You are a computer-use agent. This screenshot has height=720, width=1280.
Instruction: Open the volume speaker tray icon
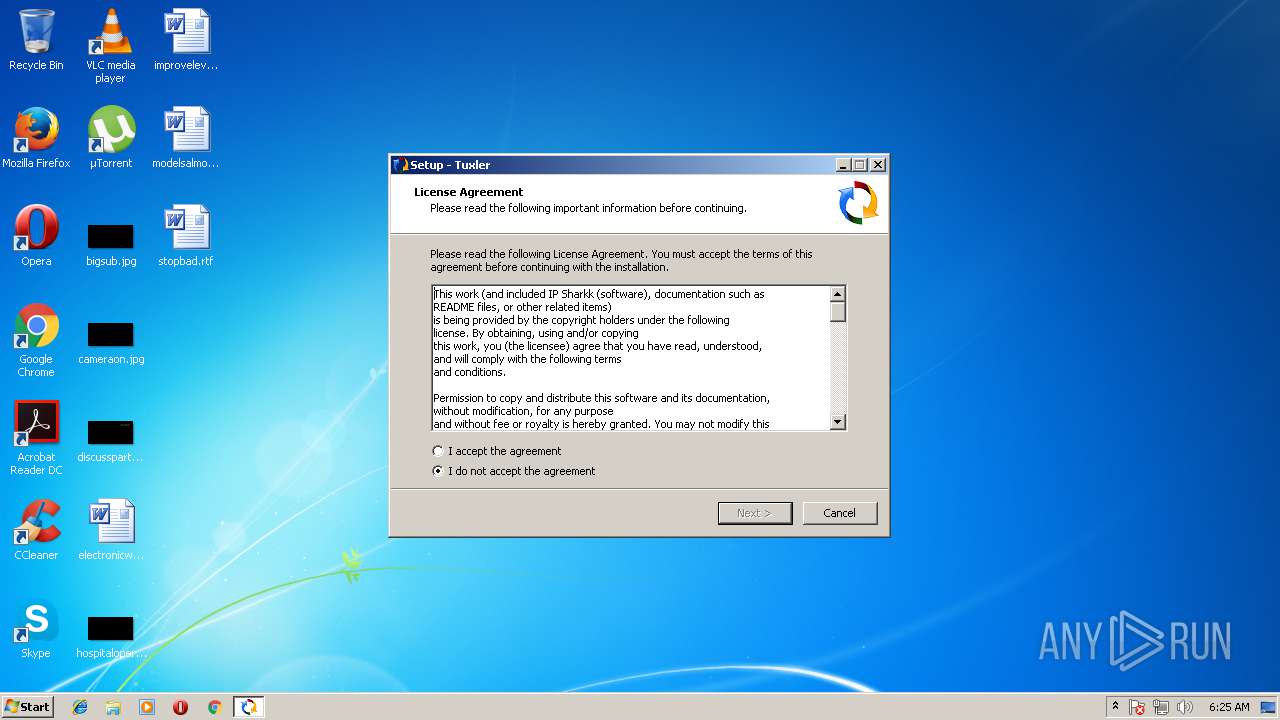click(x=1185, y=707)
